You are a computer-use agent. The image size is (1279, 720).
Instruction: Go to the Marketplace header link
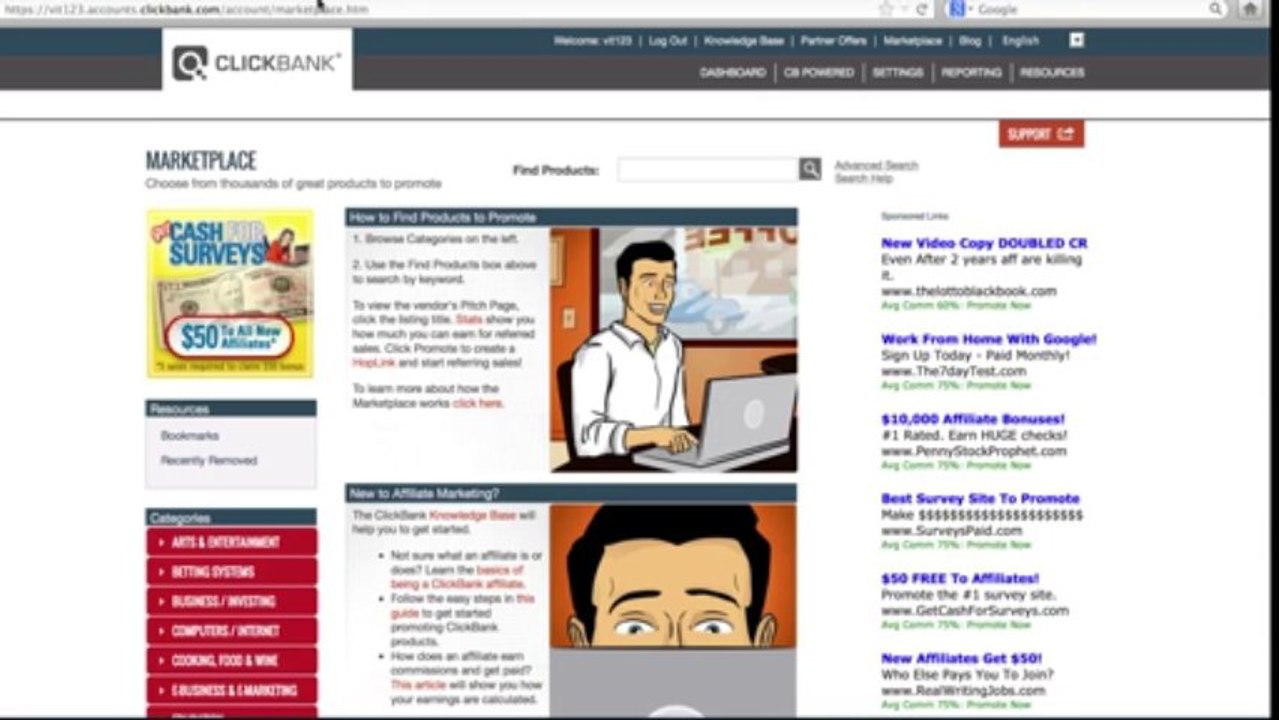point(913,41)
